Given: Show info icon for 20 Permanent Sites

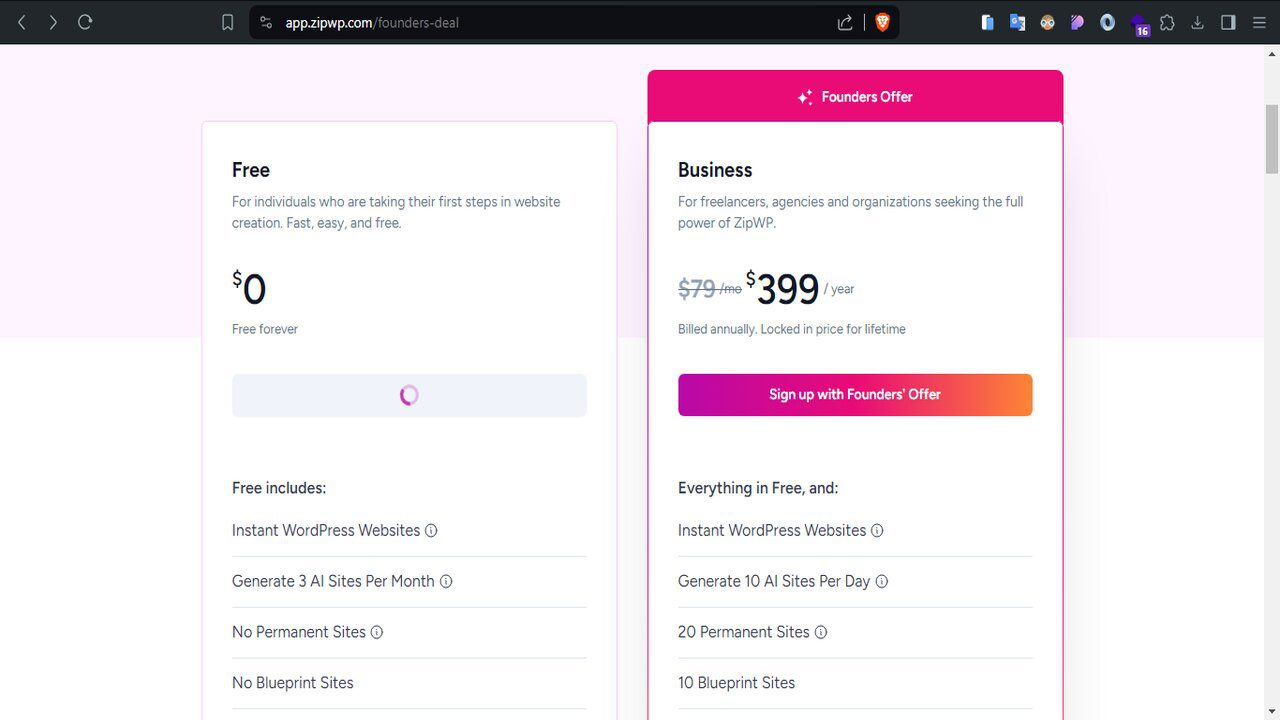Looking at the screenshot, I should [x=821, y=632].
